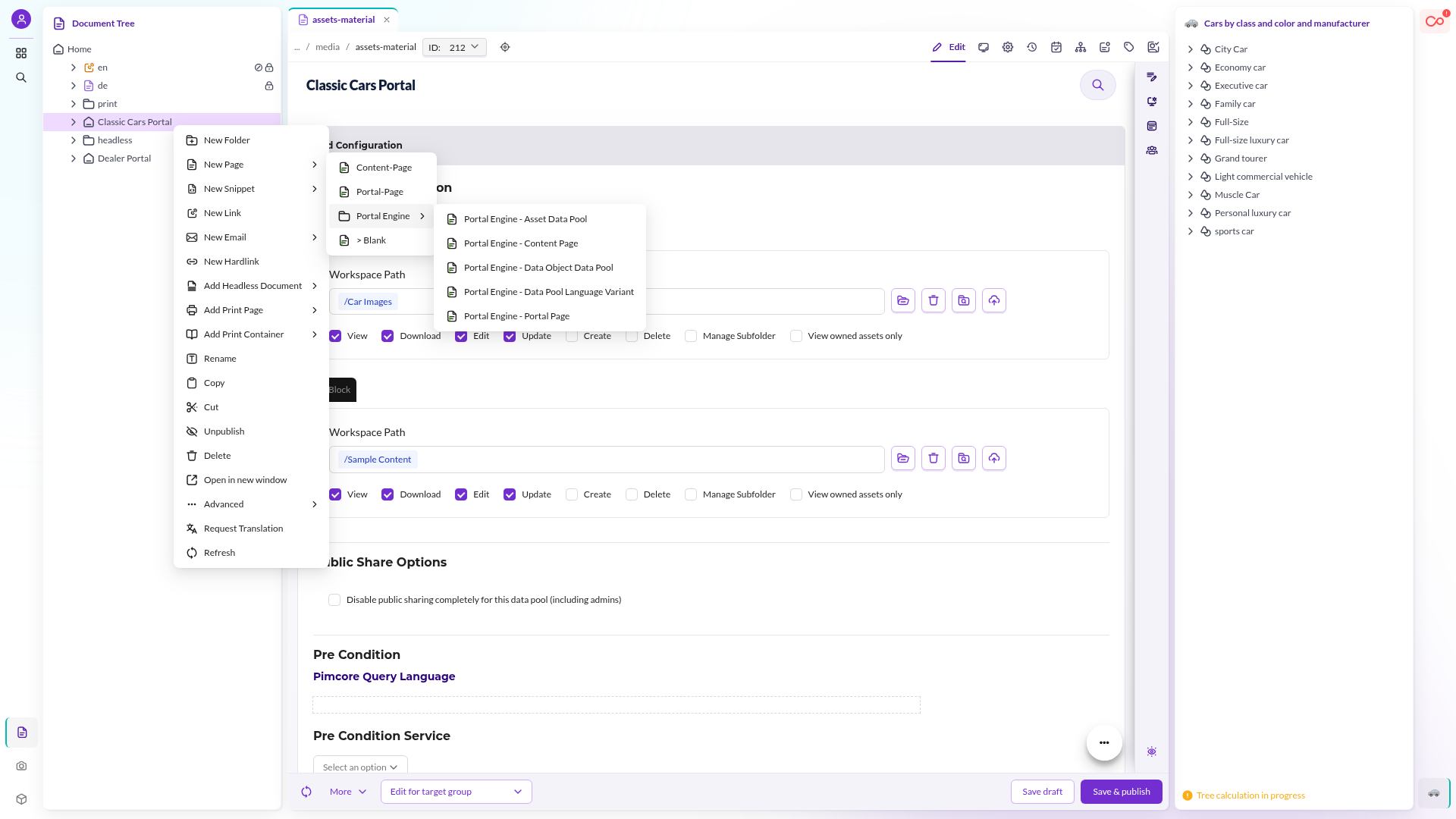
Task: Open the preview monitor icon in toolbar
Action: coord(984,47)
